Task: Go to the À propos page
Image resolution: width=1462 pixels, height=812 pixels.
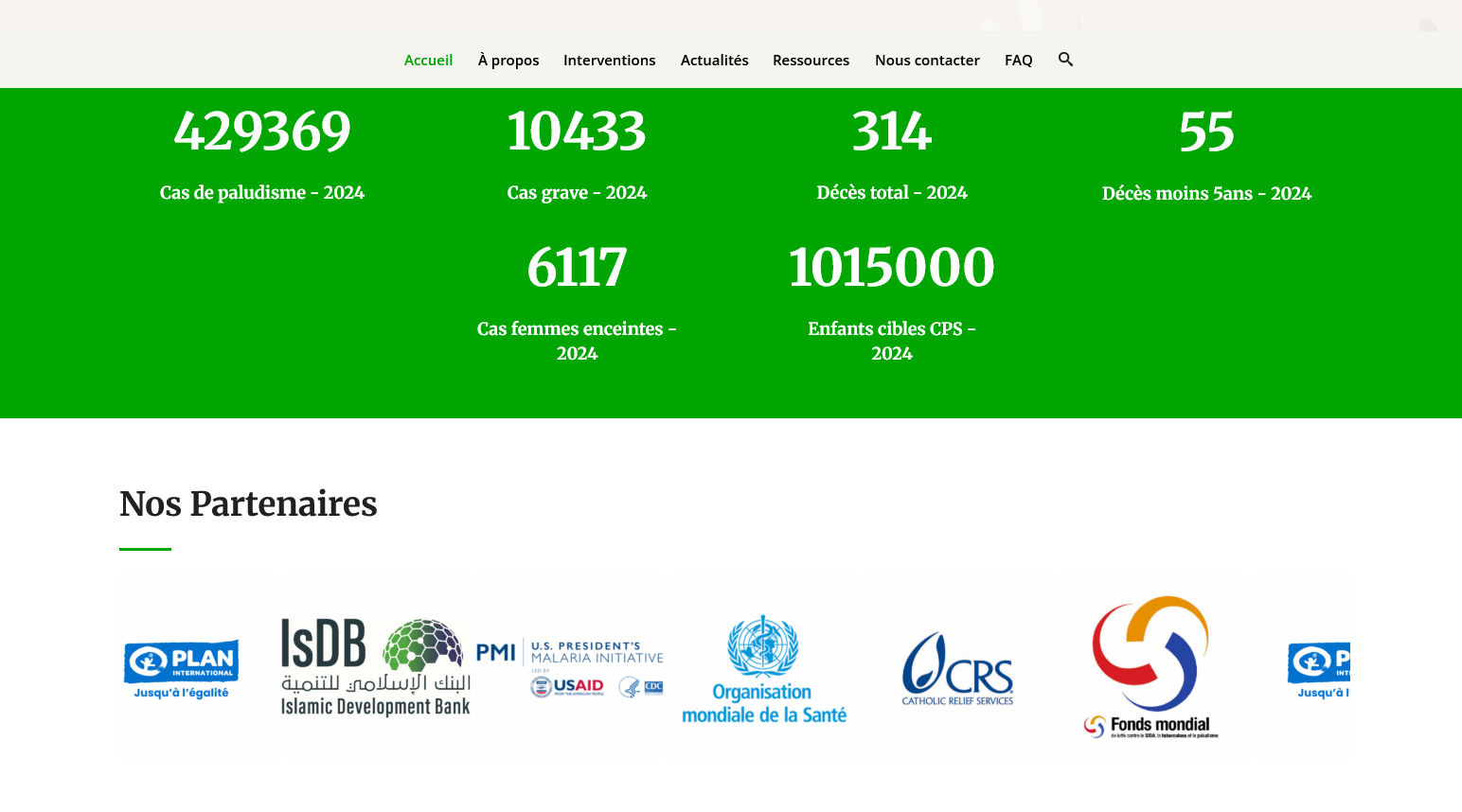Action: pos(508,61)
